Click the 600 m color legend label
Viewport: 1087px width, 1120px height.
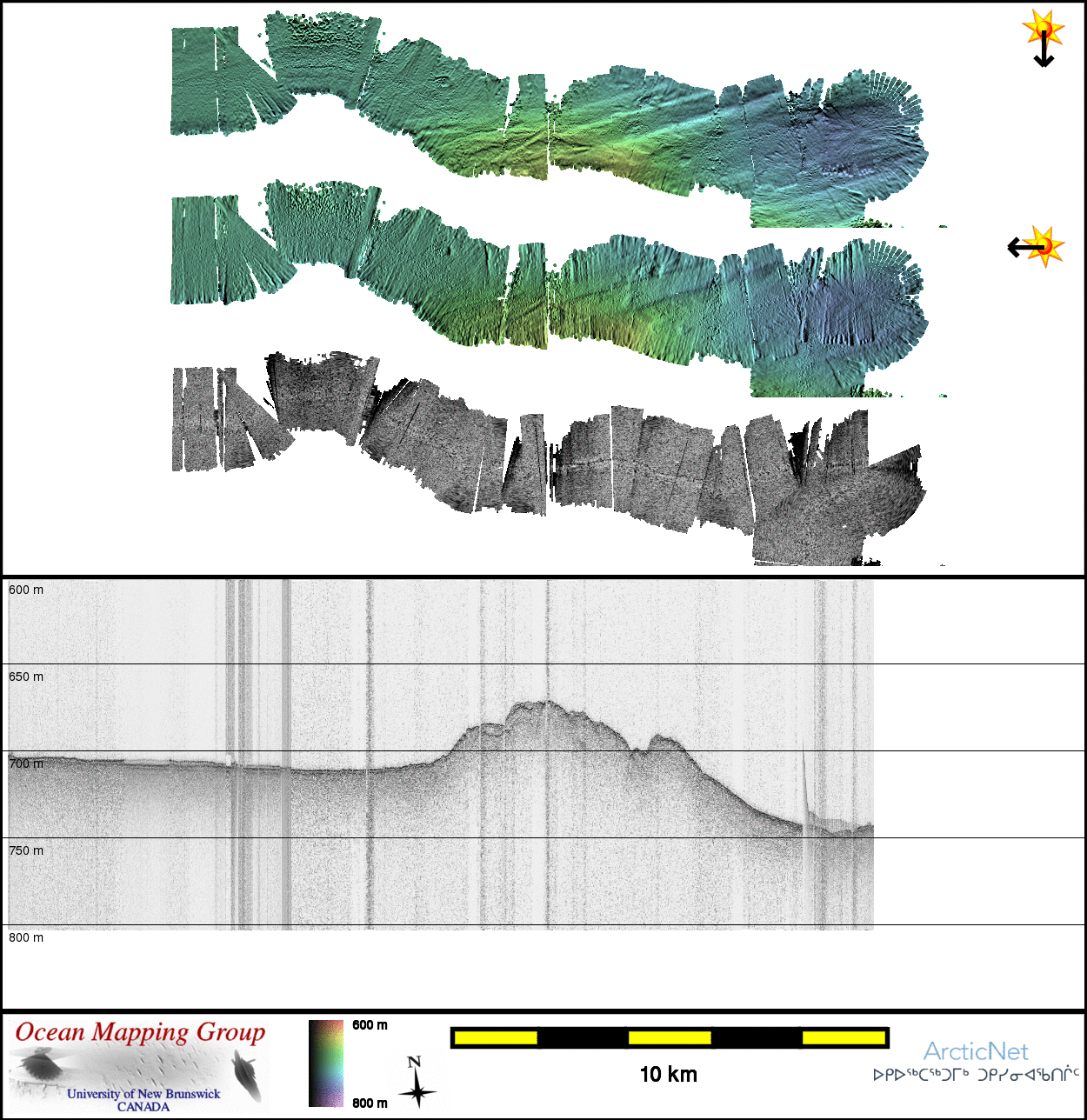370,1025
